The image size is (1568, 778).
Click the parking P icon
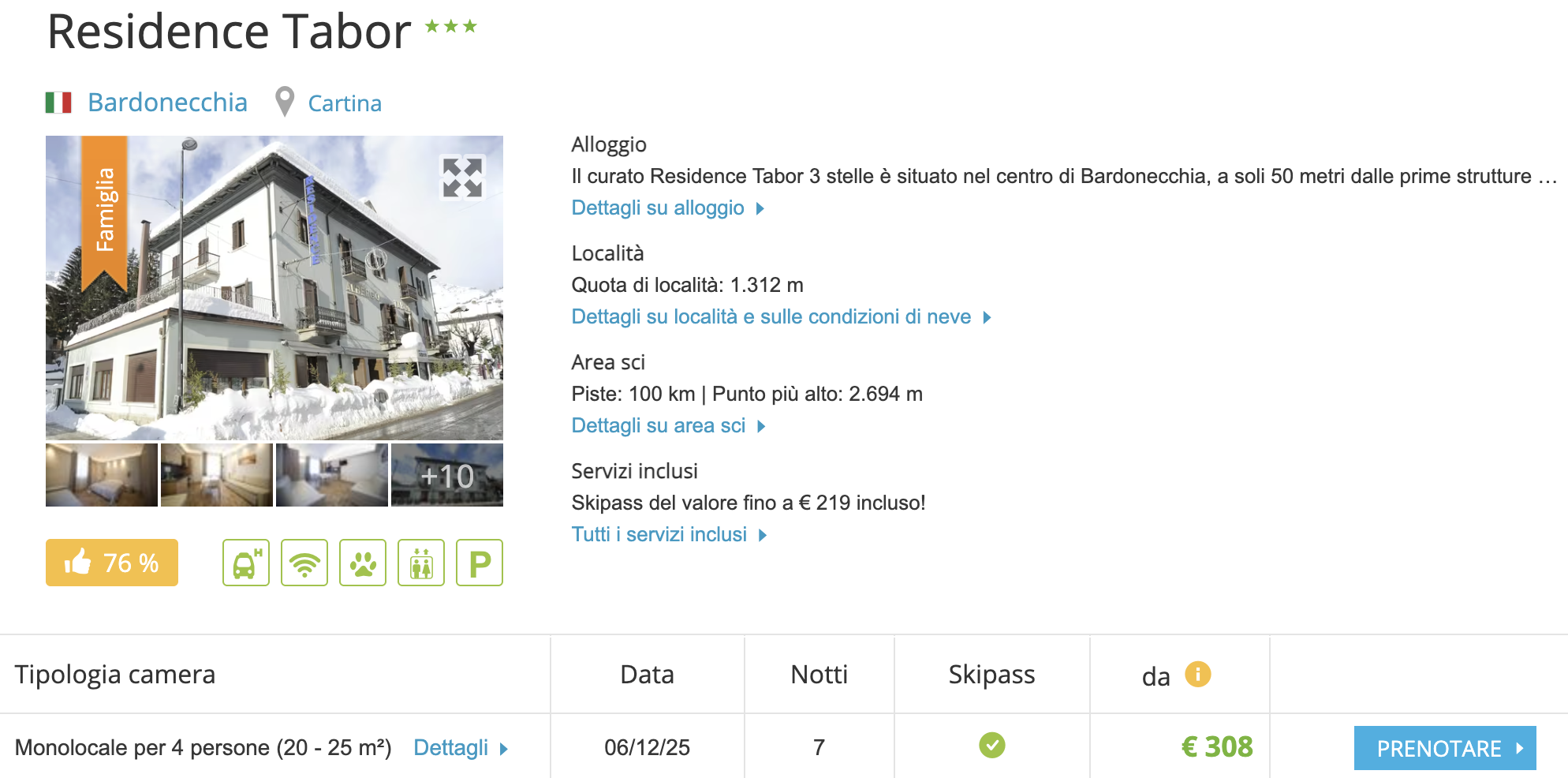point(480,563)
